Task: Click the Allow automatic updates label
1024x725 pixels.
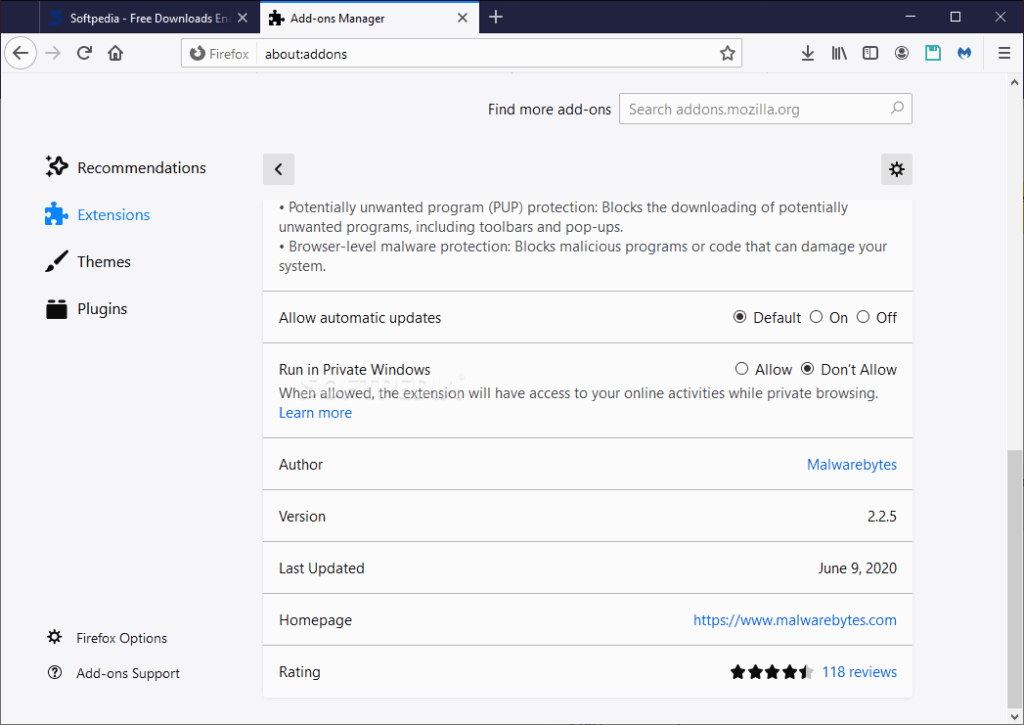Action: [360, 317]
